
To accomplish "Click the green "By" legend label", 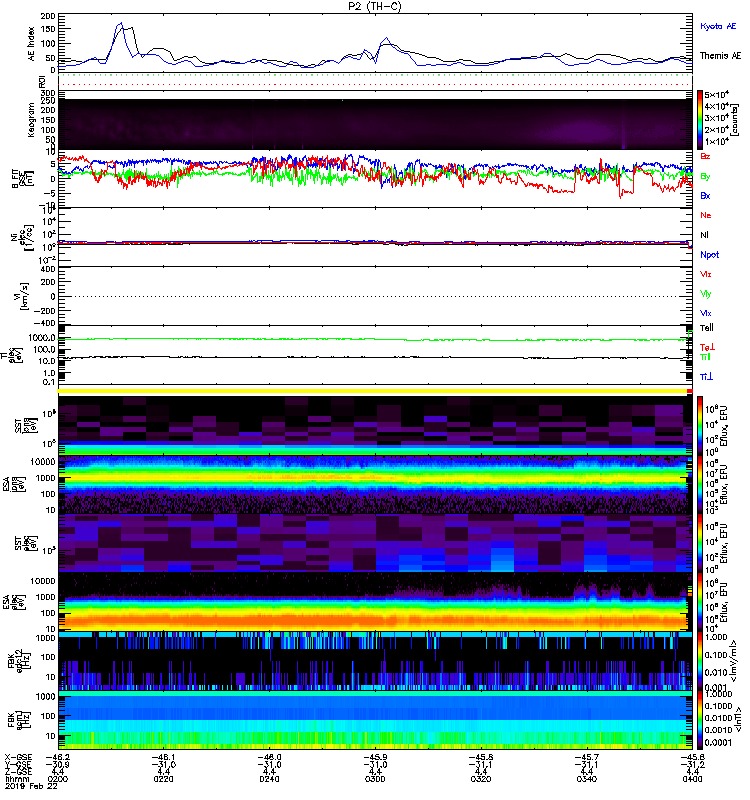I will pos(705,176).
